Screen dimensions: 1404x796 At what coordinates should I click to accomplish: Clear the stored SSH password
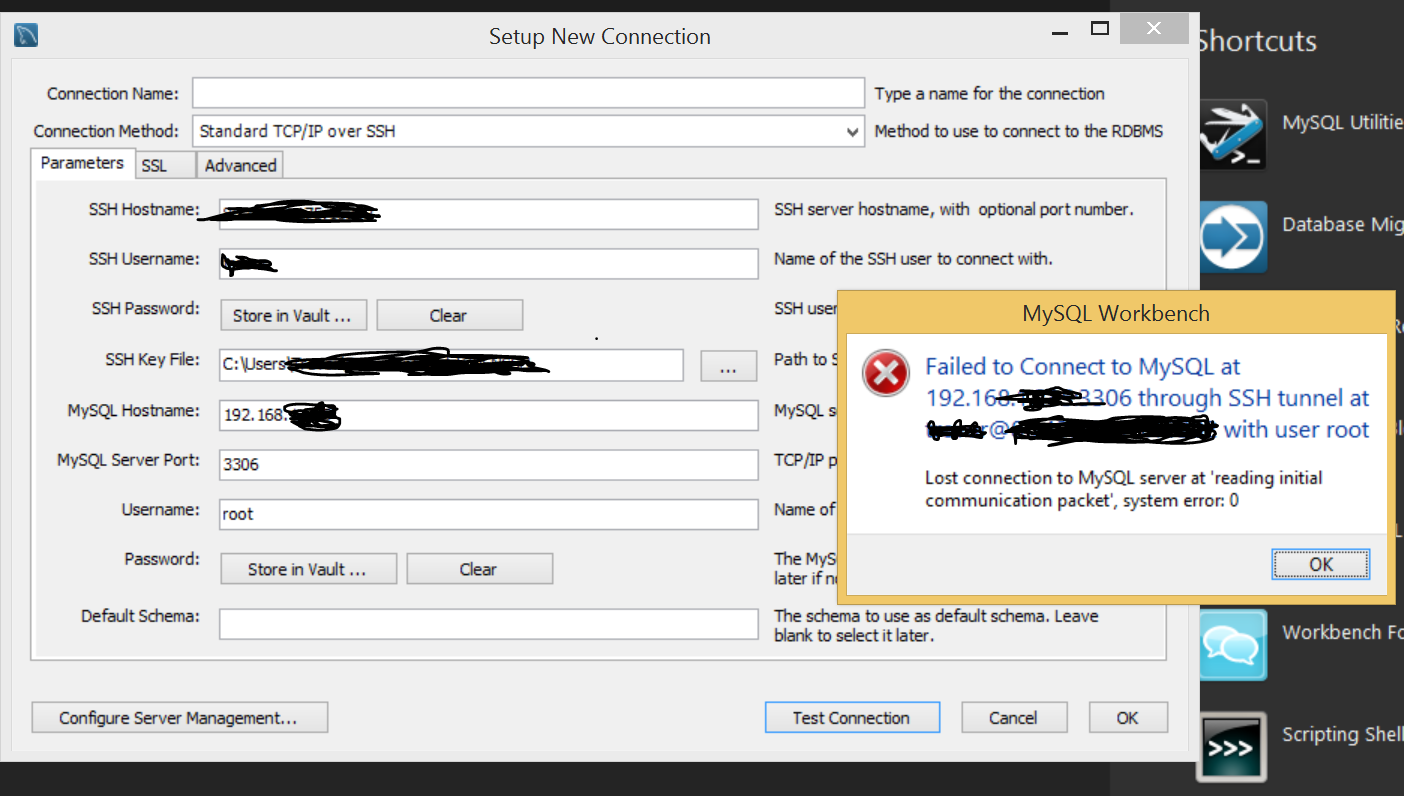449,315
